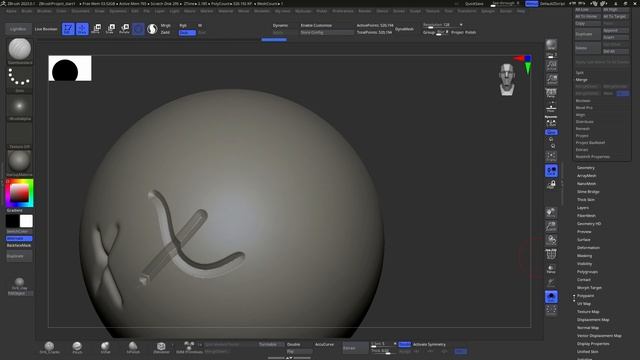The height and width of the screenshot is (360, 640).
Task: Adjust the DynaMesh Resolution slider
Action: coord(443,25)
